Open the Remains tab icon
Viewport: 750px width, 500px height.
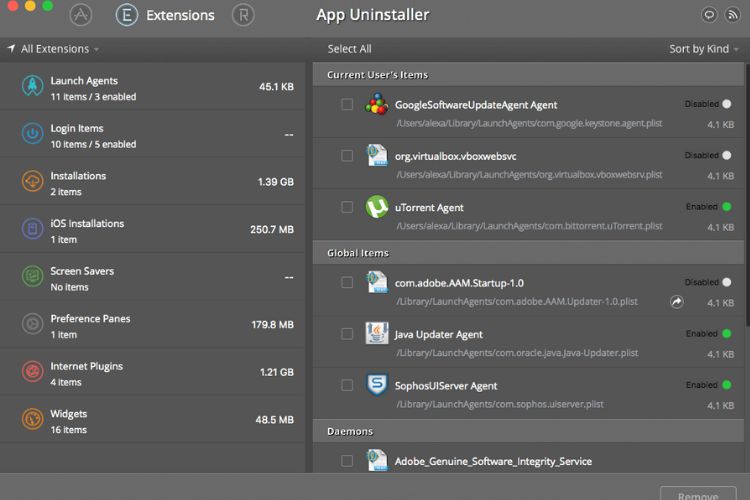(243, 15)
